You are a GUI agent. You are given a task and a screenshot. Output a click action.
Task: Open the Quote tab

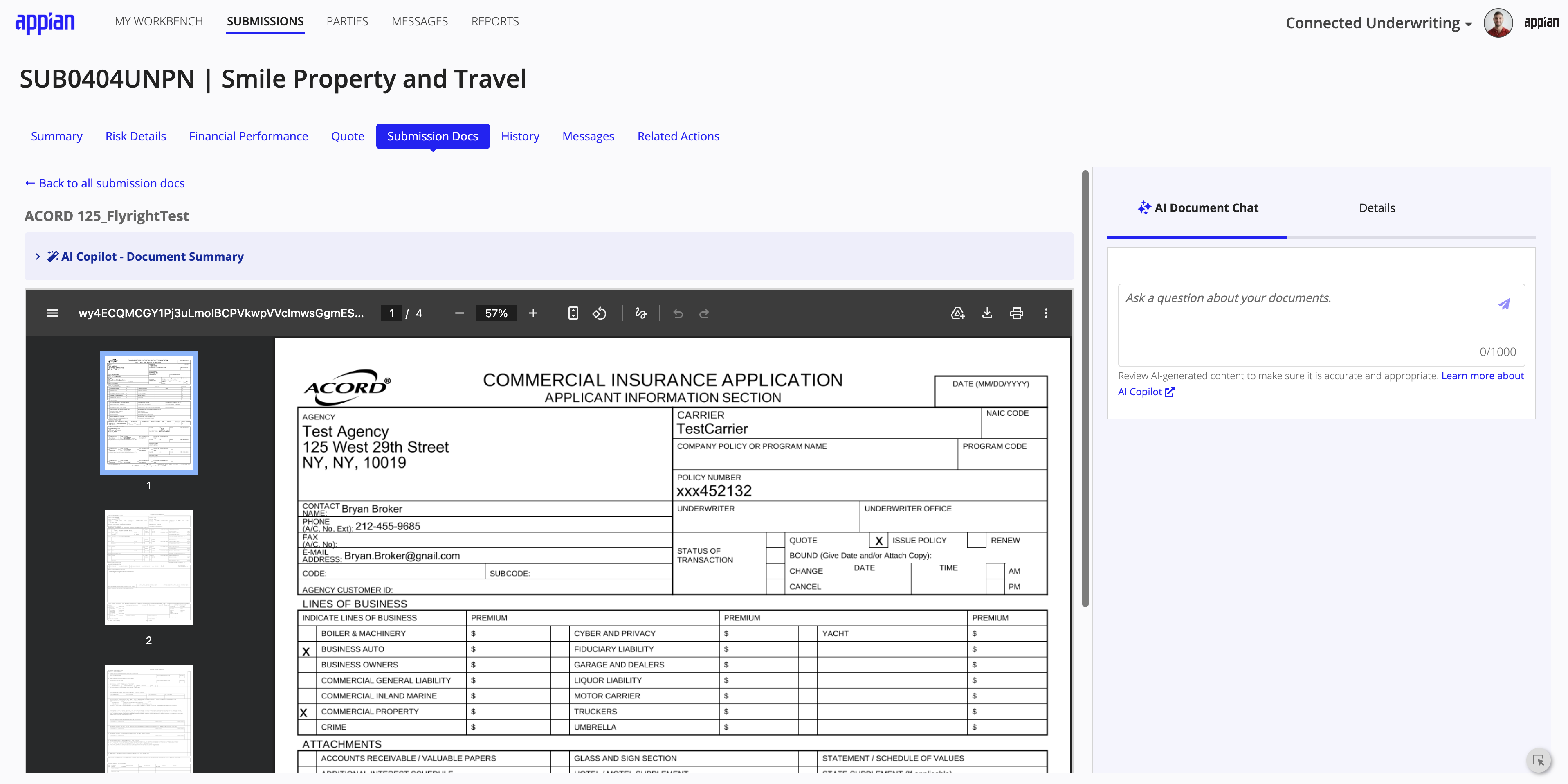point(348,136)
